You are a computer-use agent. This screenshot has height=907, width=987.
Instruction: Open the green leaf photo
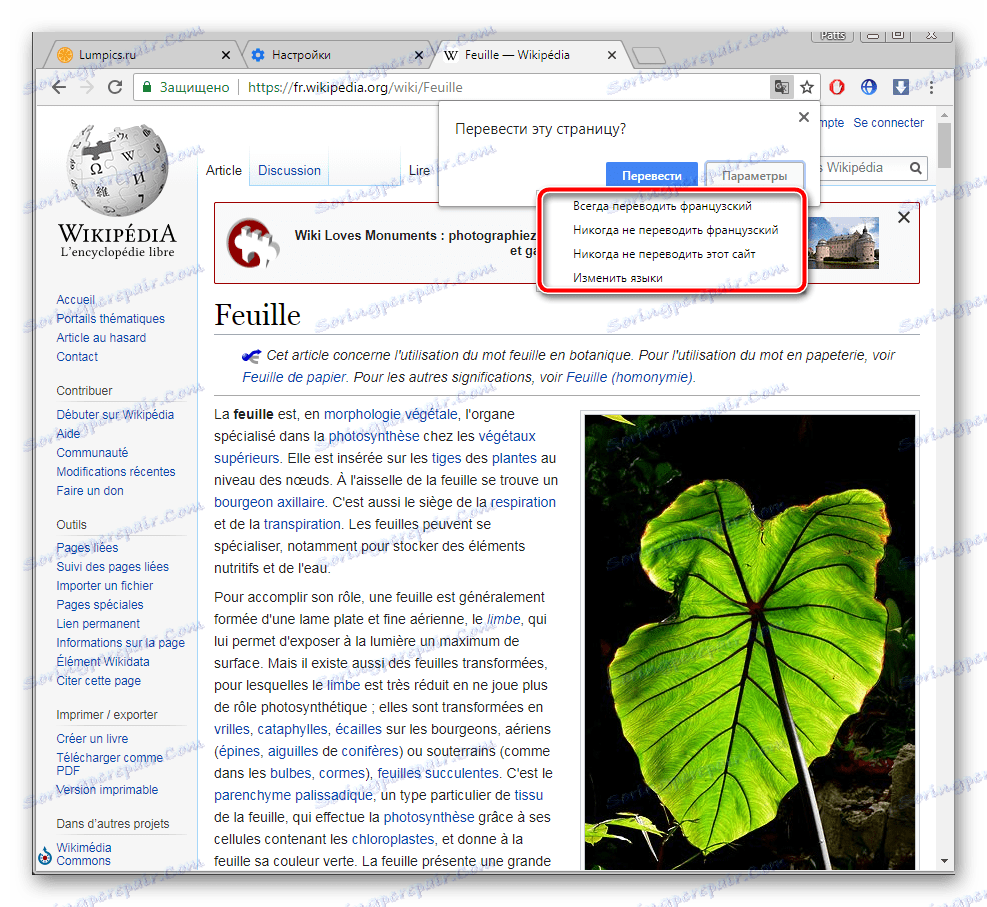[x=750, y=642]
